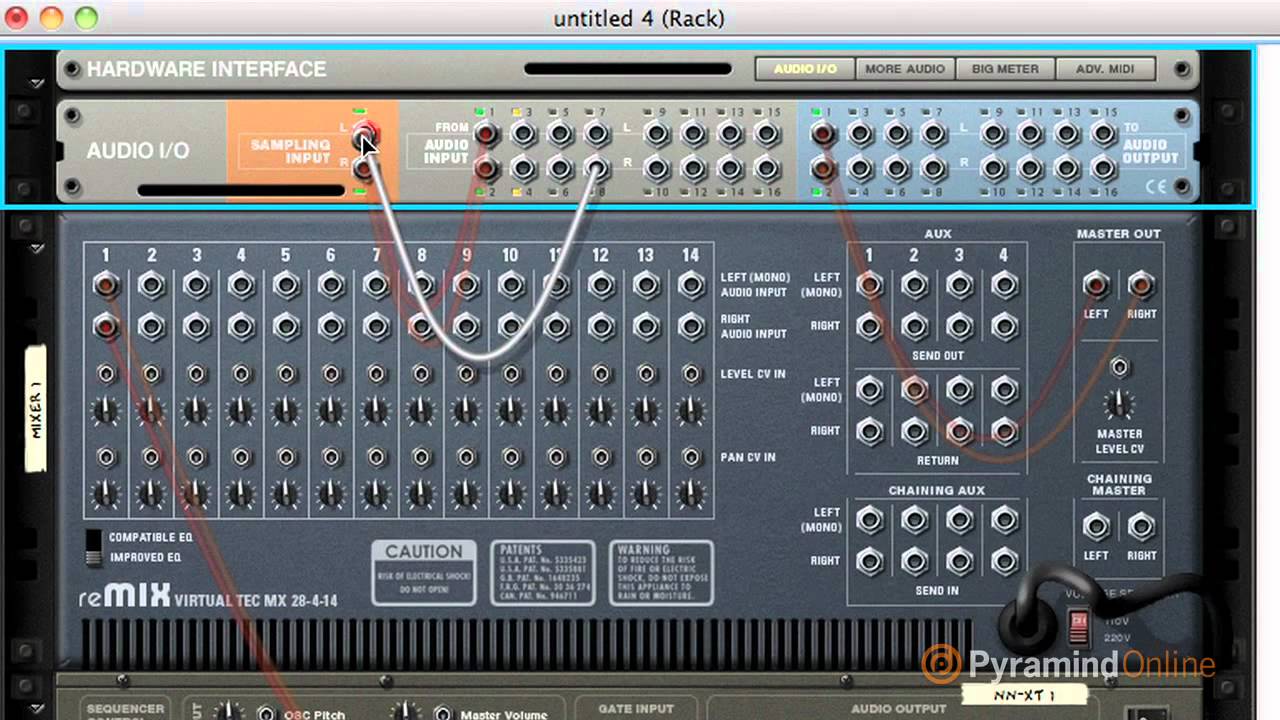Toggle the ADV. MIDI panel button
Image resolution: width=1280 pixels, height=720 pixels.
pyautogui.click(x=1105, y=69)
